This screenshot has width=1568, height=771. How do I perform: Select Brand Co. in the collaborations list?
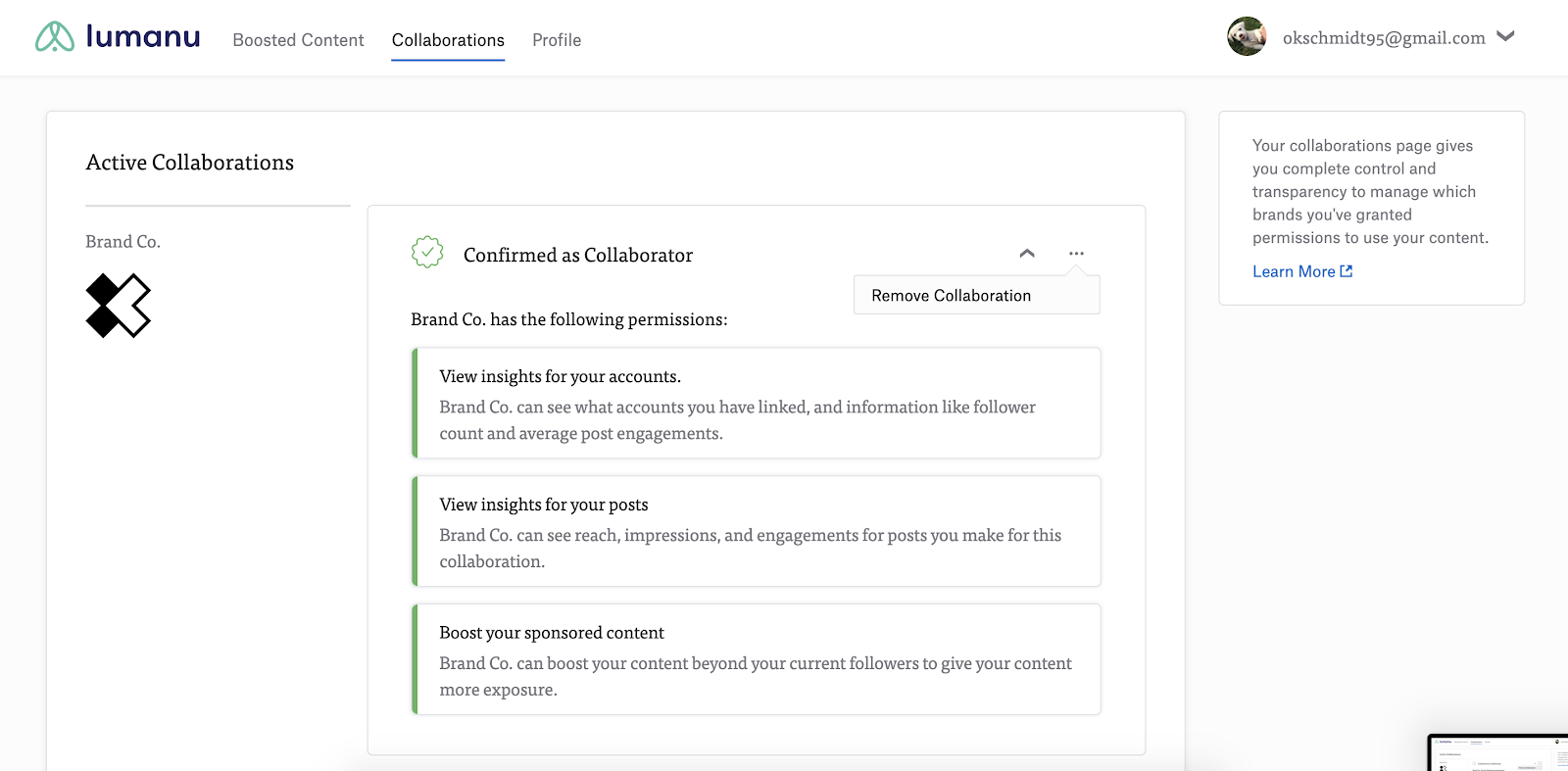[122, 242]
